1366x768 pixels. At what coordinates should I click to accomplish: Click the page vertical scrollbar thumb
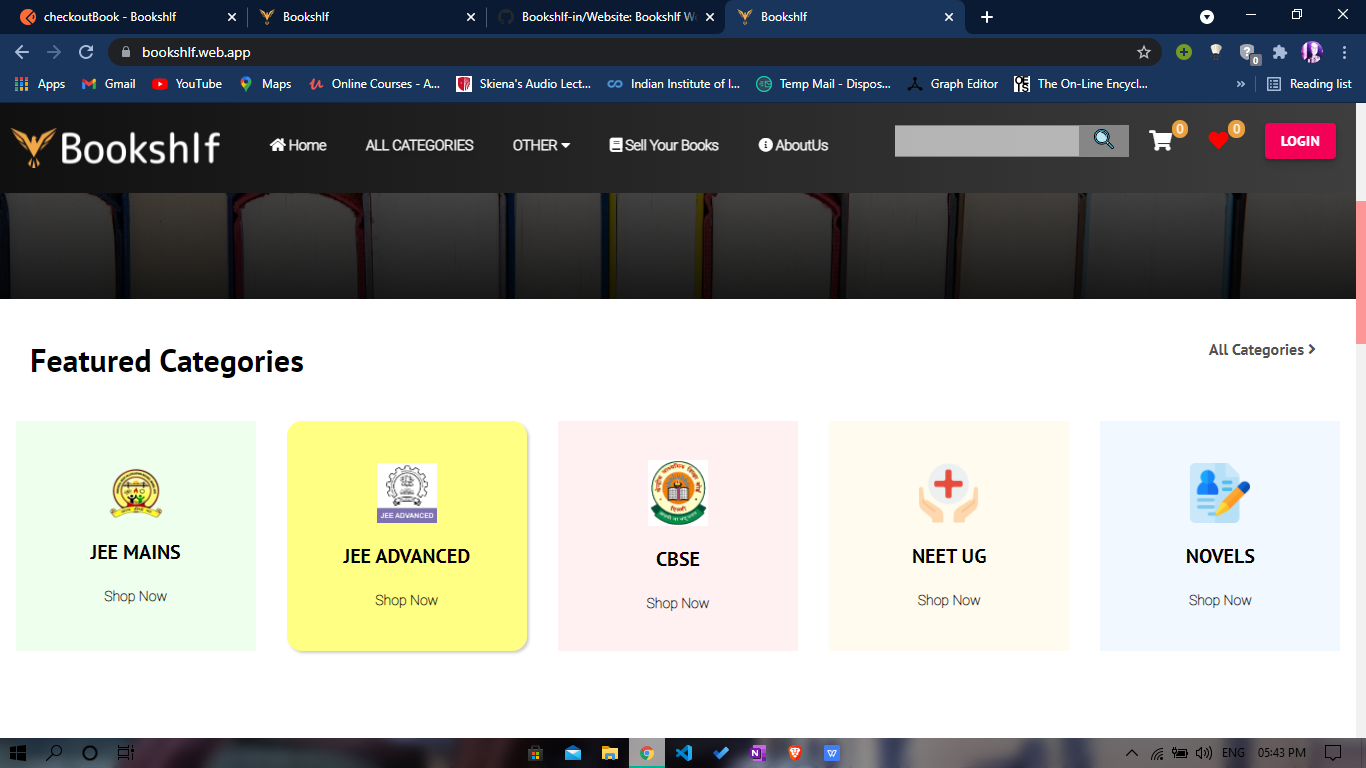pyautogui.click(x=1361, y=272)
